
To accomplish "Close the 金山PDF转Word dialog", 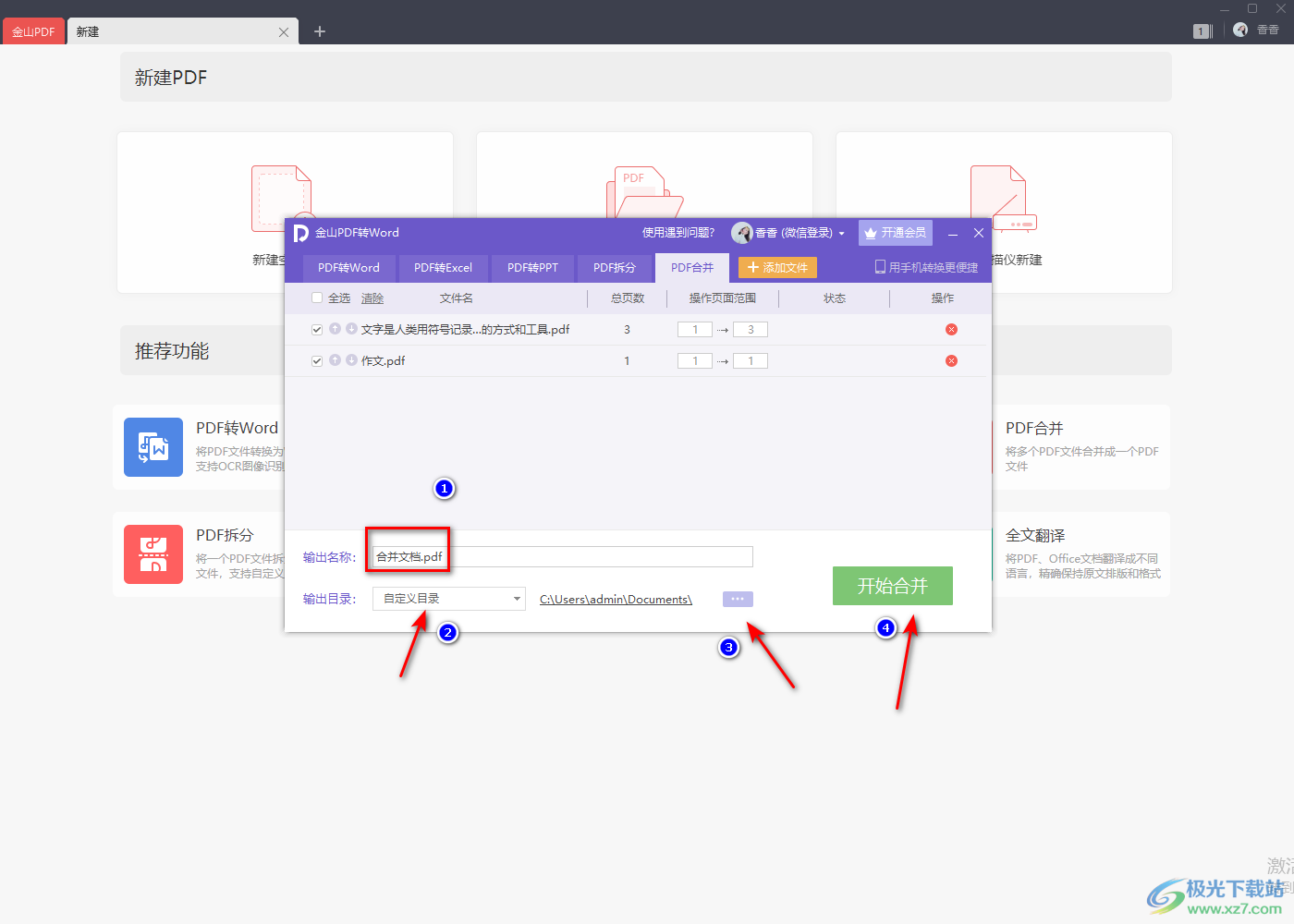I will [x=979, y=233].
